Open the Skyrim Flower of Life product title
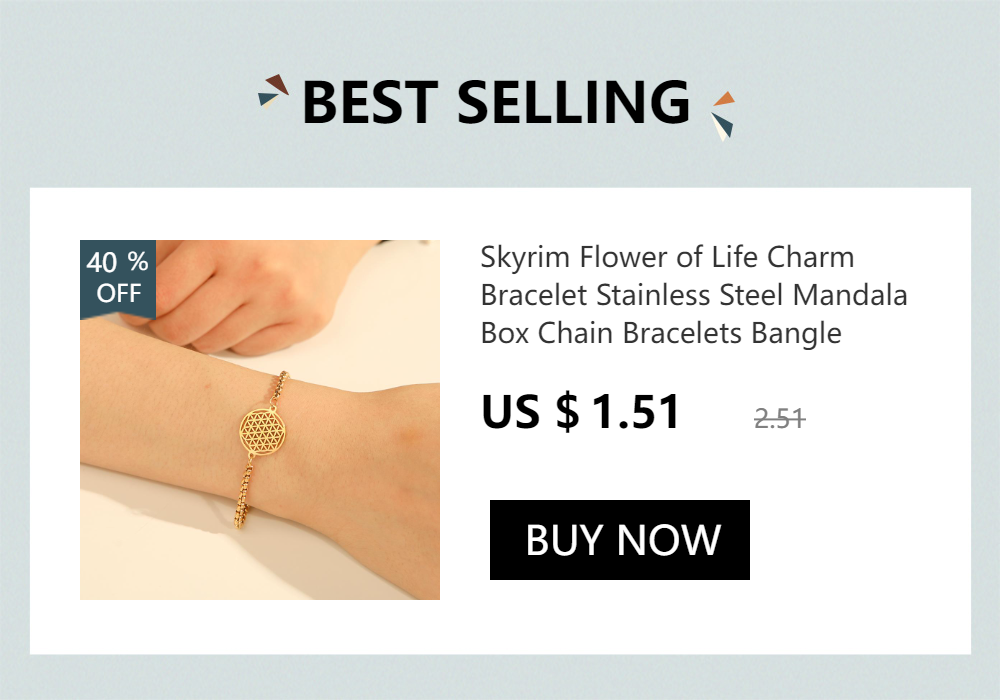The image size is (1000, 700). 694,295
